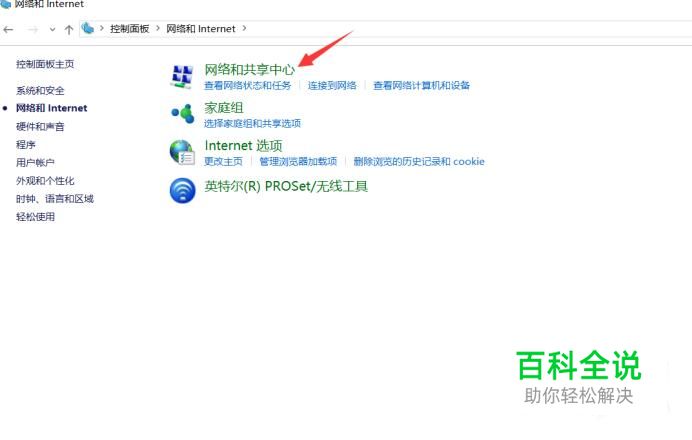Click the Network and Sharing Center icon
This screenshot has height=440, width=692.
point(182,76)
